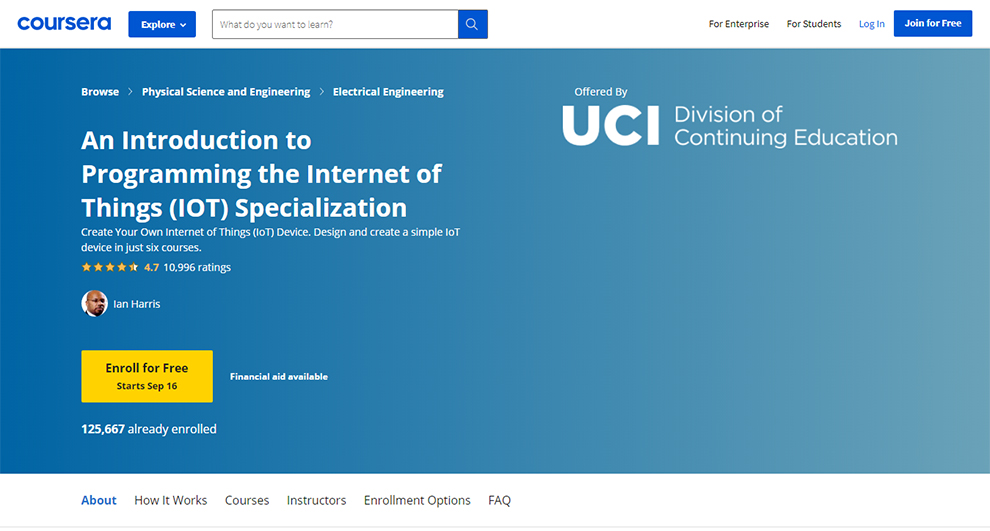Click the star rating icons
This screenshot has height=531, width=990.
(x=110, y=267)
